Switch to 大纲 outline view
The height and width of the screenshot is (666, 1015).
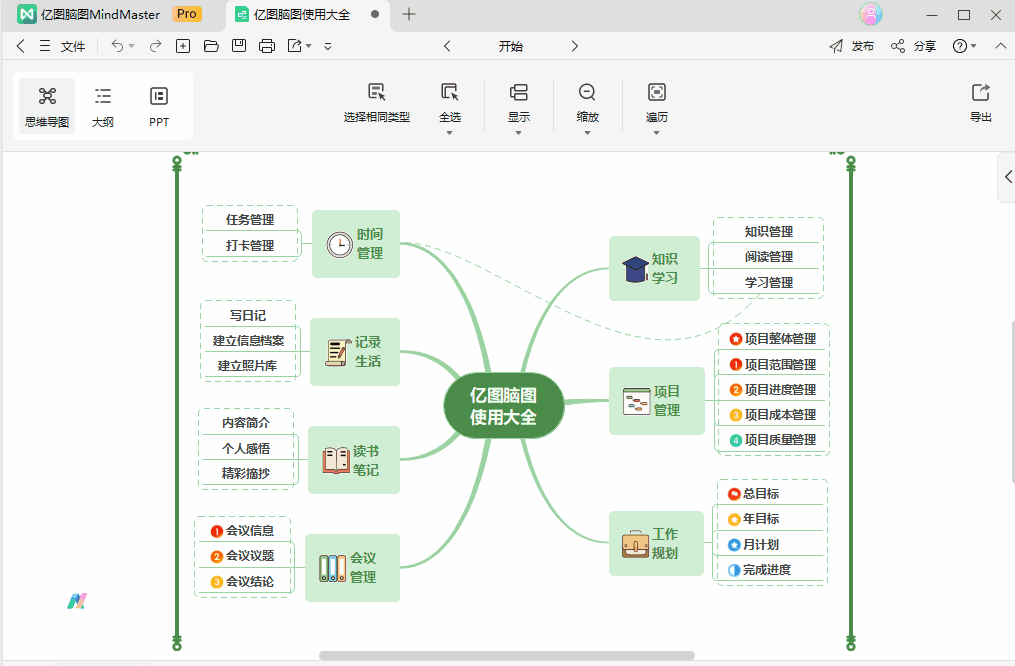point(103,106)
